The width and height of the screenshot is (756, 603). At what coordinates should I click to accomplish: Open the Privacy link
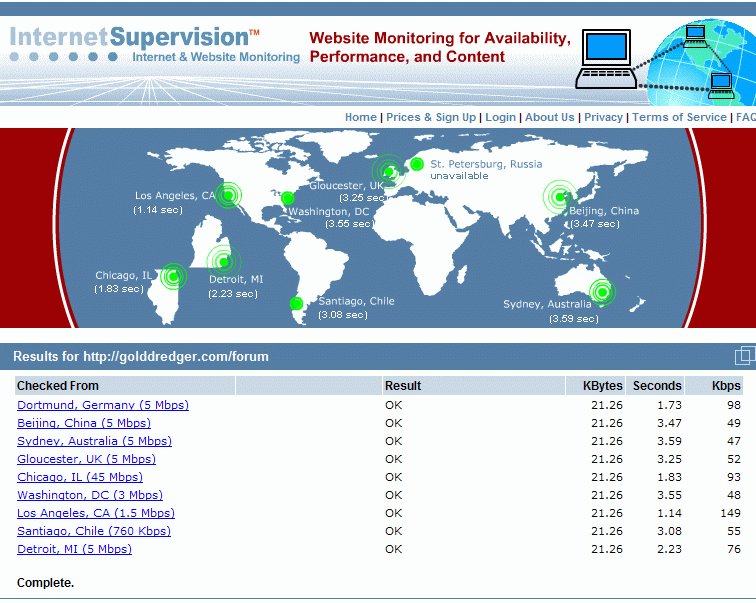pos(603,117)
